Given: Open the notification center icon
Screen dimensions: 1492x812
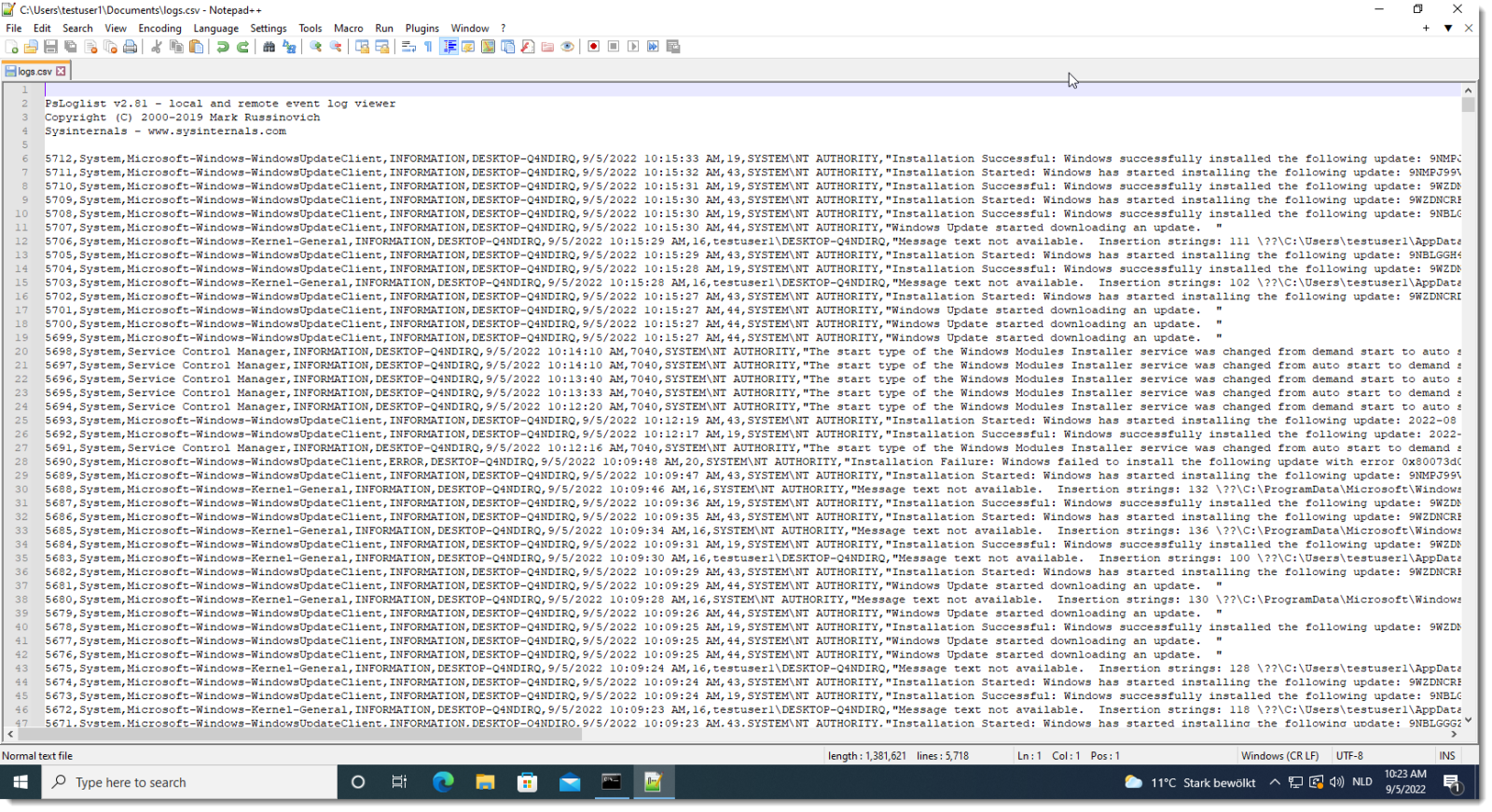Looking at the screenshot, I should coord(1452,782).
